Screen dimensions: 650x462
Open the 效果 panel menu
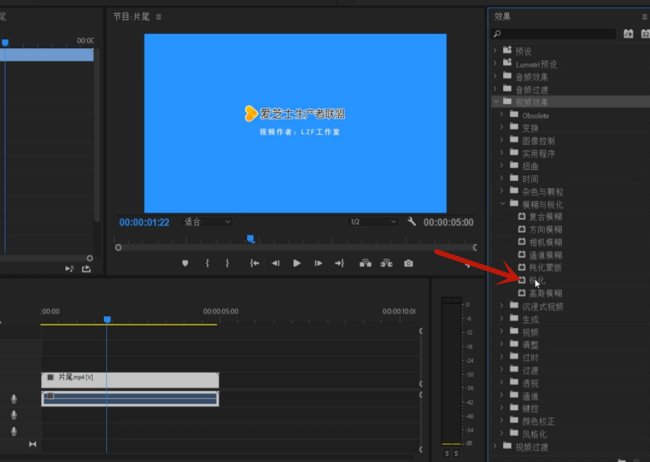pyautogui.click(x=643, y=16)
